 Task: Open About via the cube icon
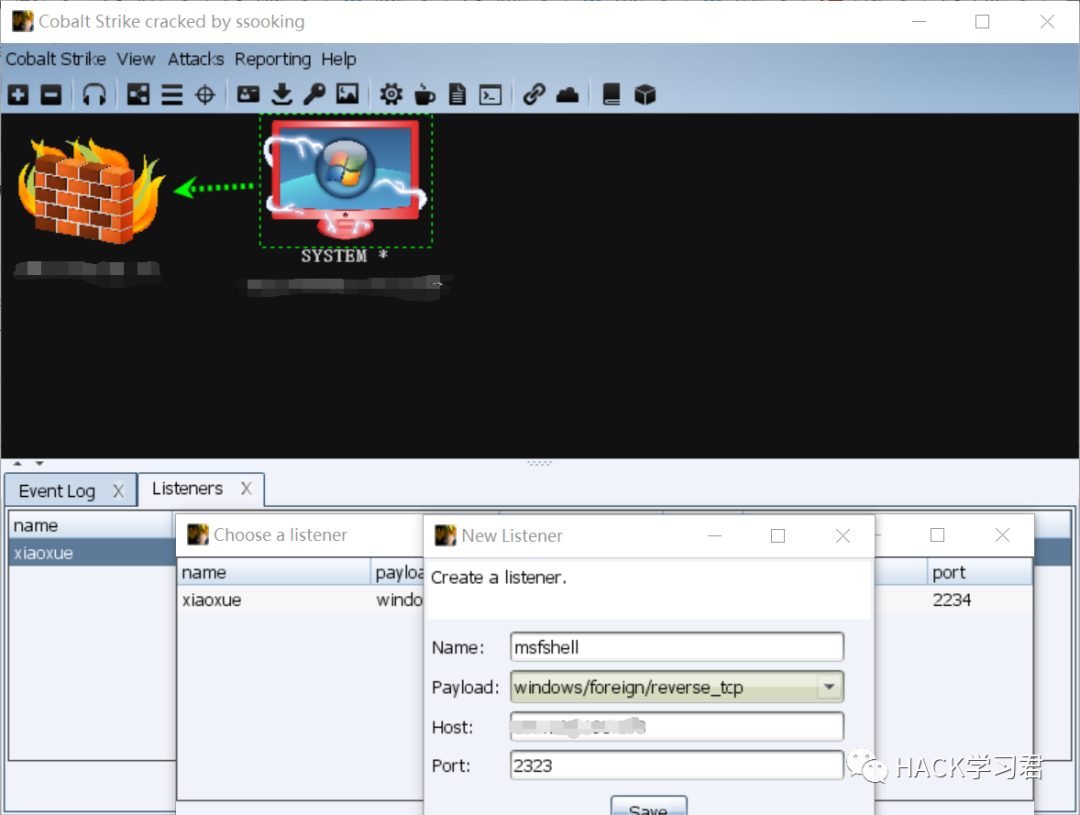tap(645, 94)
